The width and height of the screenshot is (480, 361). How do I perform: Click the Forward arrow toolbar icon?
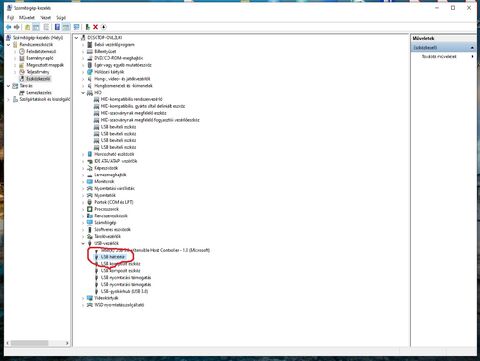pos(17,27)
